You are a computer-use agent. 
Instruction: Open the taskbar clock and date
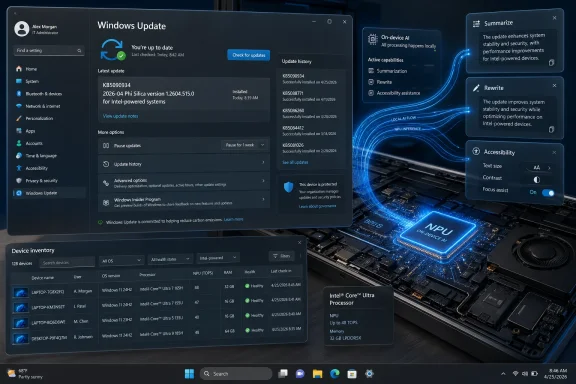point(555,374)
